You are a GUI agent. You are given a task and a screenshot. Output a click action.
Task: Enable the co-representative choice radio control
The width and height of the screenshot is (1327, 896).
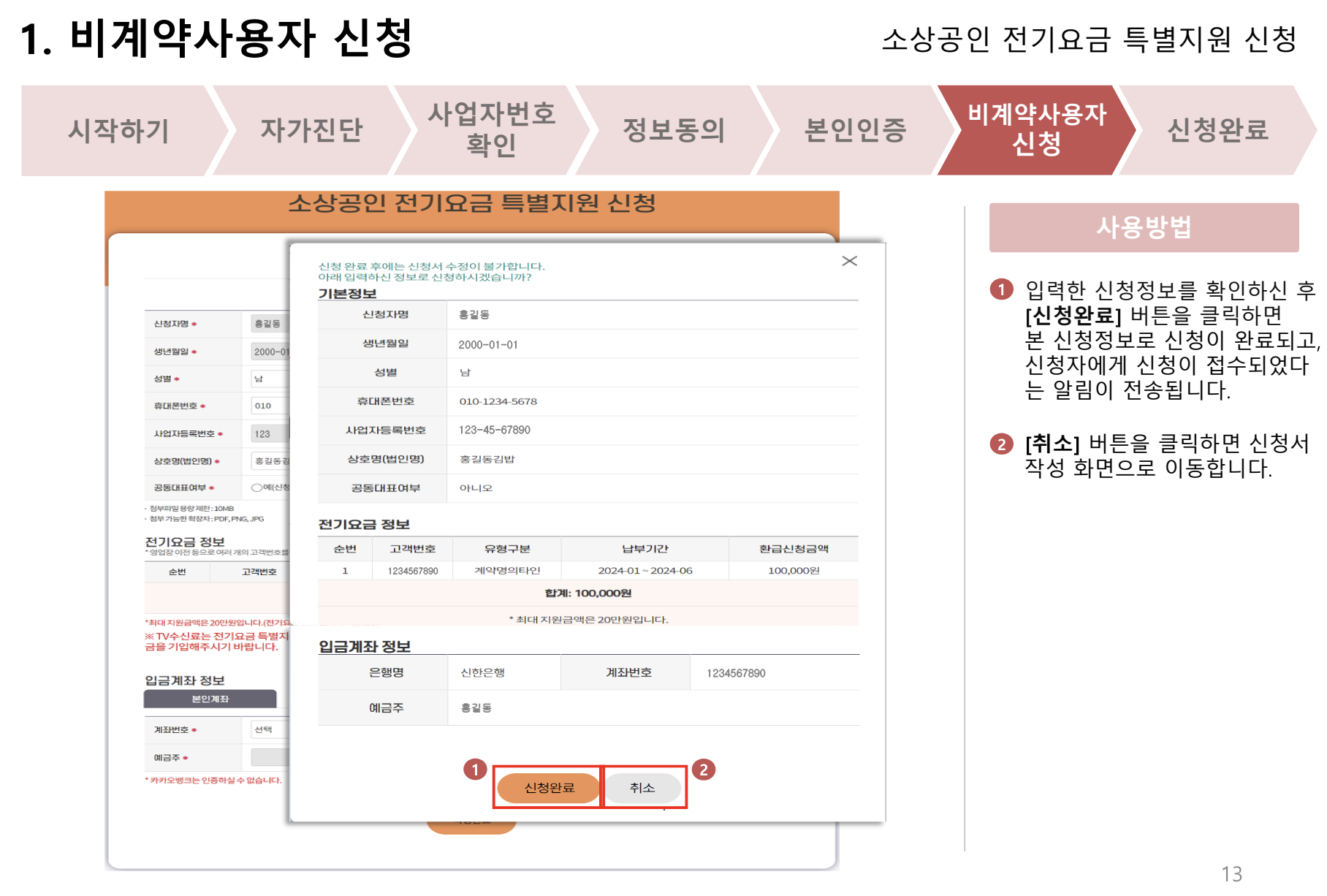(x=259, y=489)
